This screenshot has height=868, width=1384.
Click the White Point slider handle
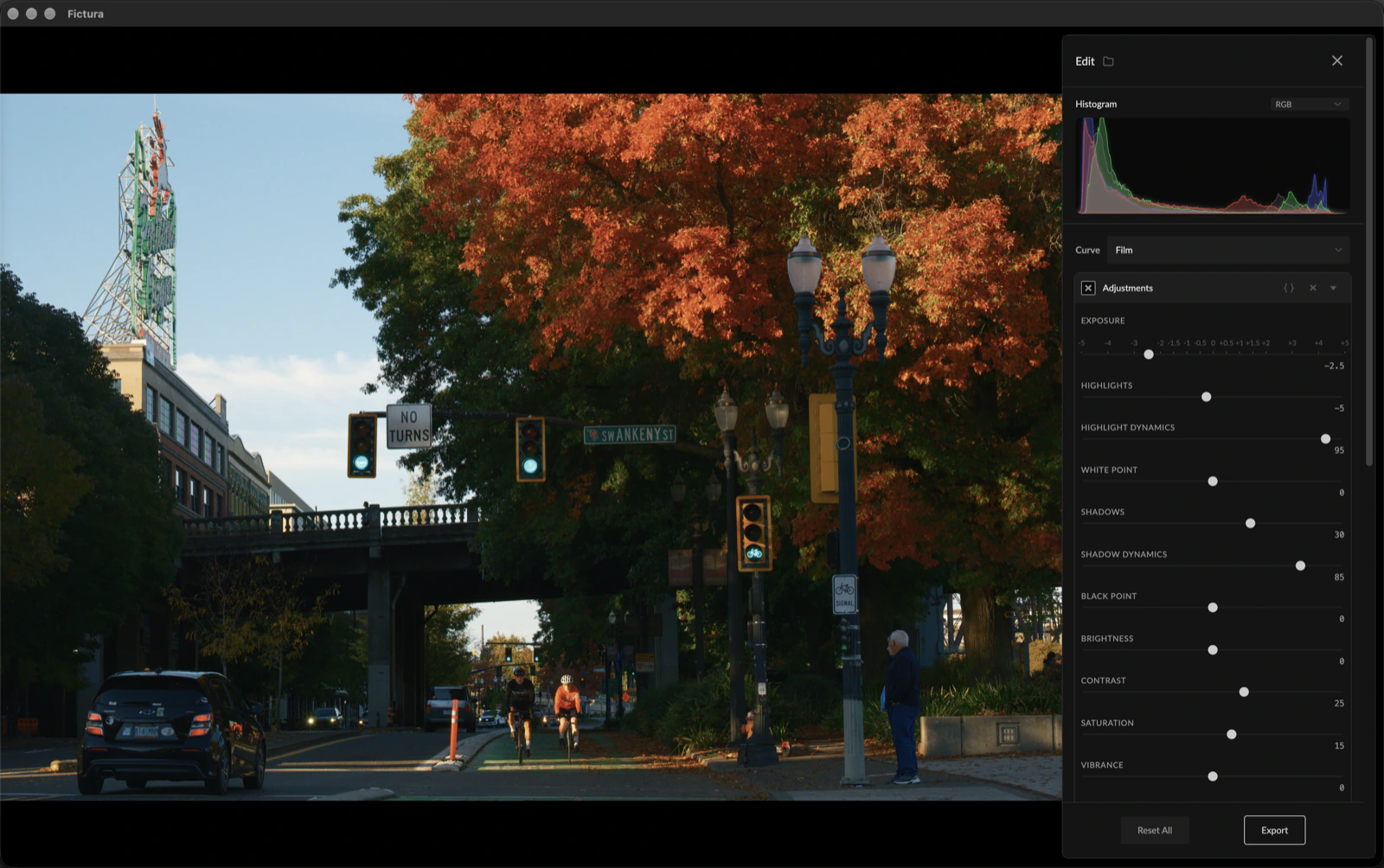tap(1213, 482)
